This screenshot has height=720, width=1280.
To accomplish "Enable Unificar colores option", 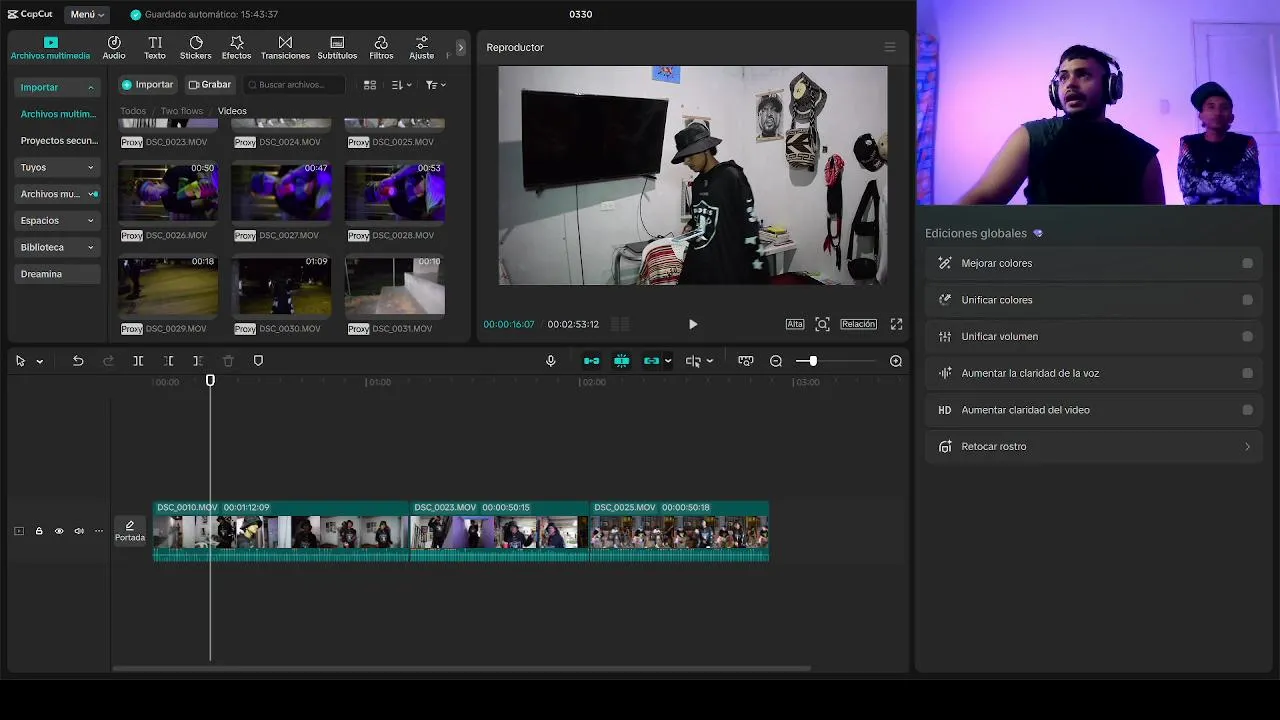I will point(1247,300).
